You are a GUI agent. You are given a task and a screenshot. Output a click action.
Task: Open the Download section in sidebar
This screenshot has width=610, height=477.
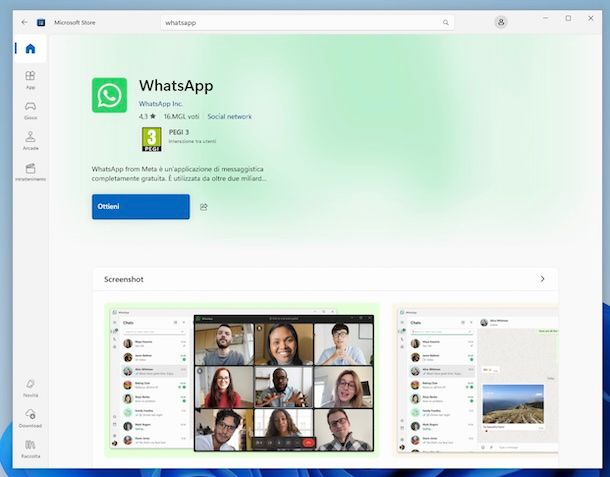pos(30,419)
